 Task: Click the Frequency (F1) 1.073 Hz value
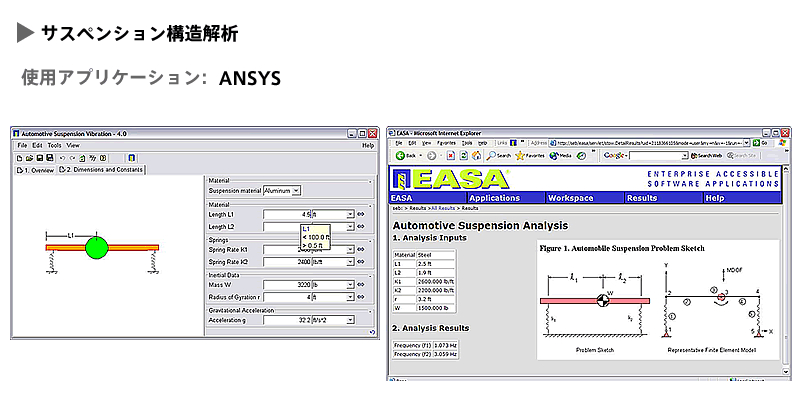tap(445, 345)
